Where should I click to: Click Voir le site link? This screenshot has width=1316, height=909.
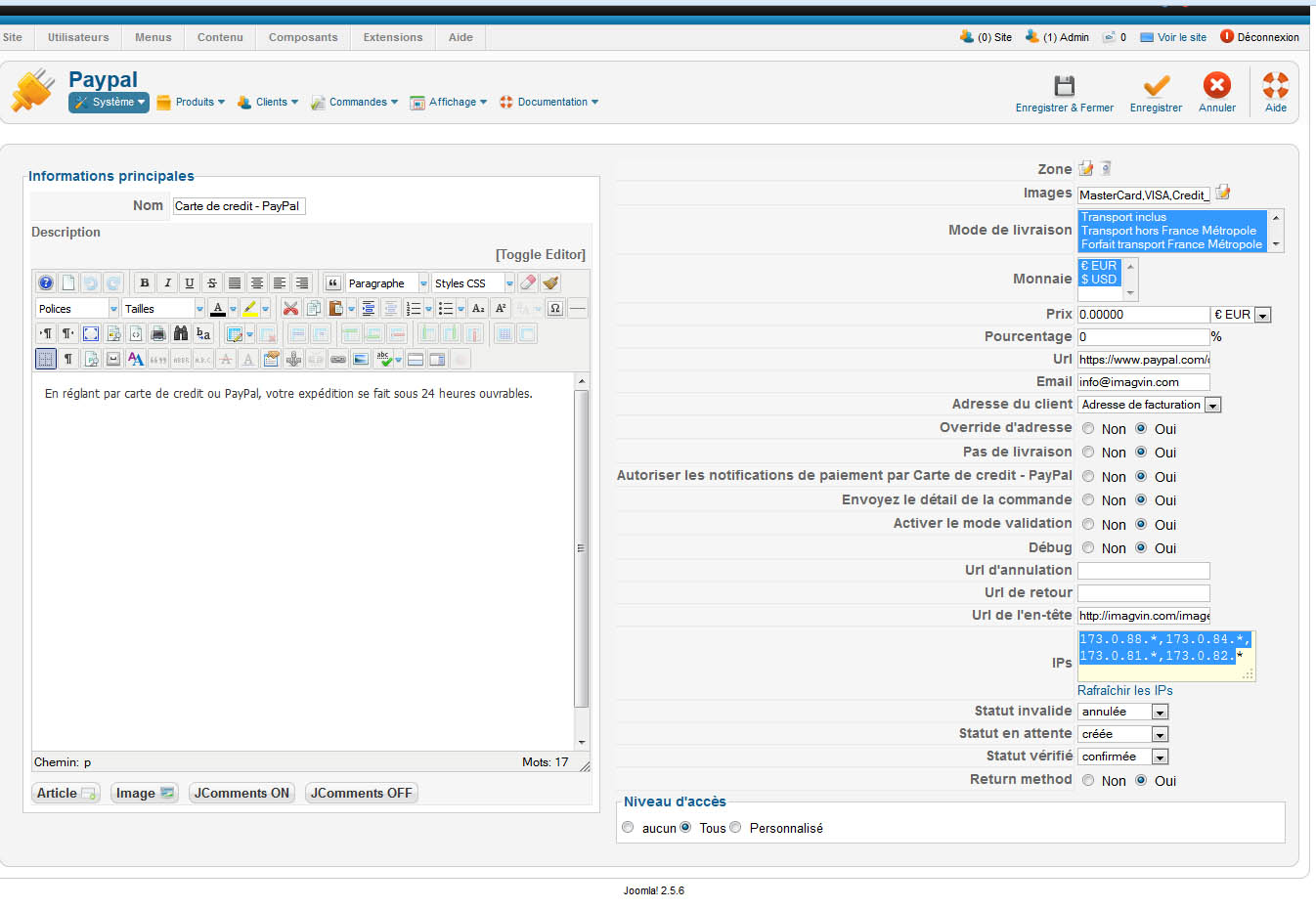[x=1173, y=37]
